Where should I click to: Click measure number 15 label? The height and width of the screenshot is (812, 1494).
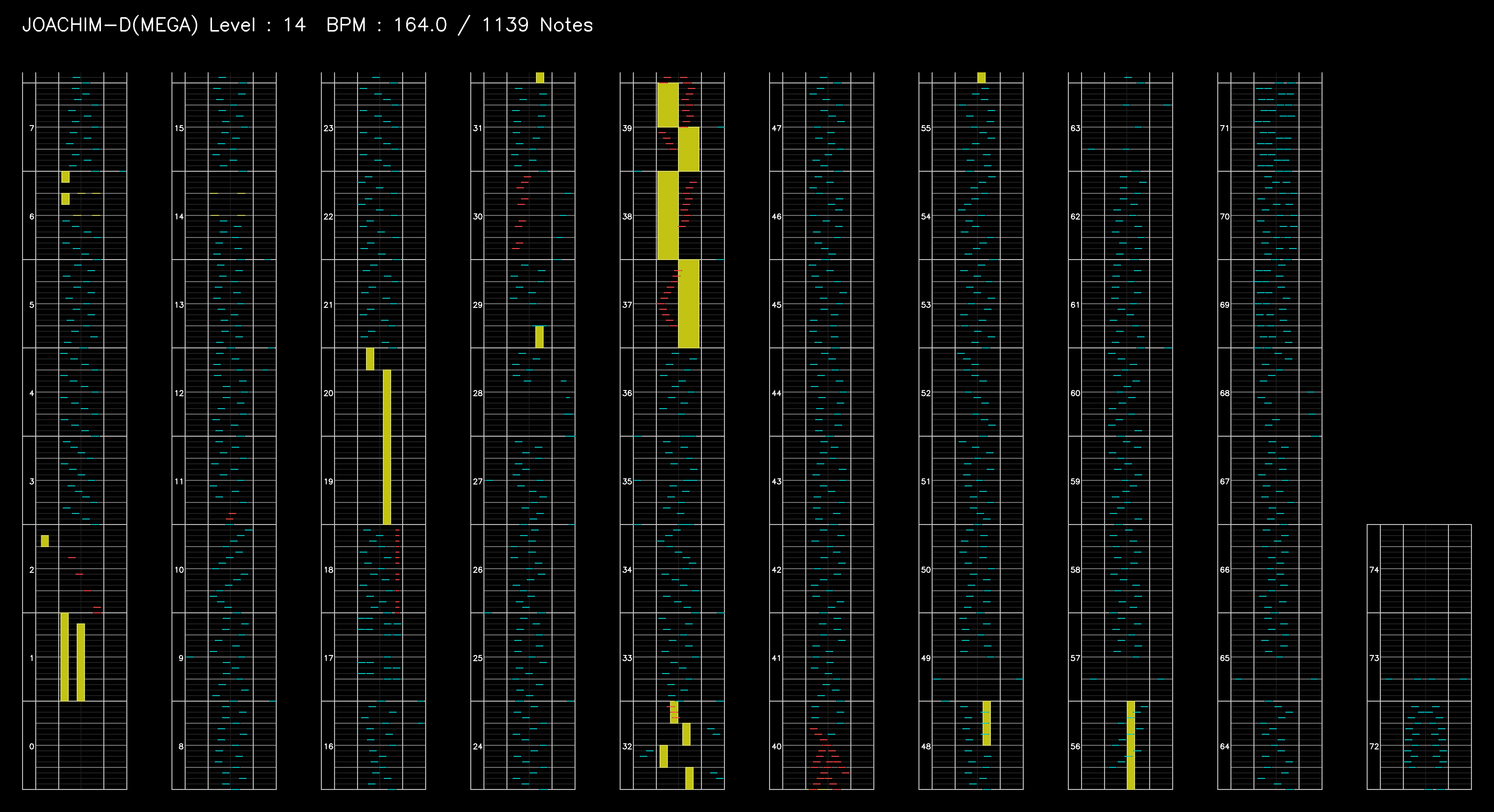(179, 128)
